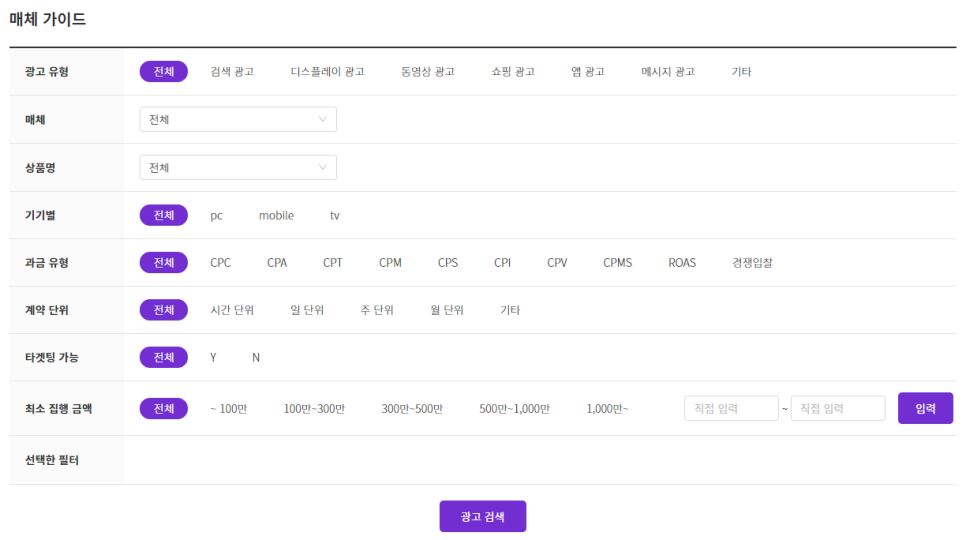Filter by 메시지 광고

point(668,71)
